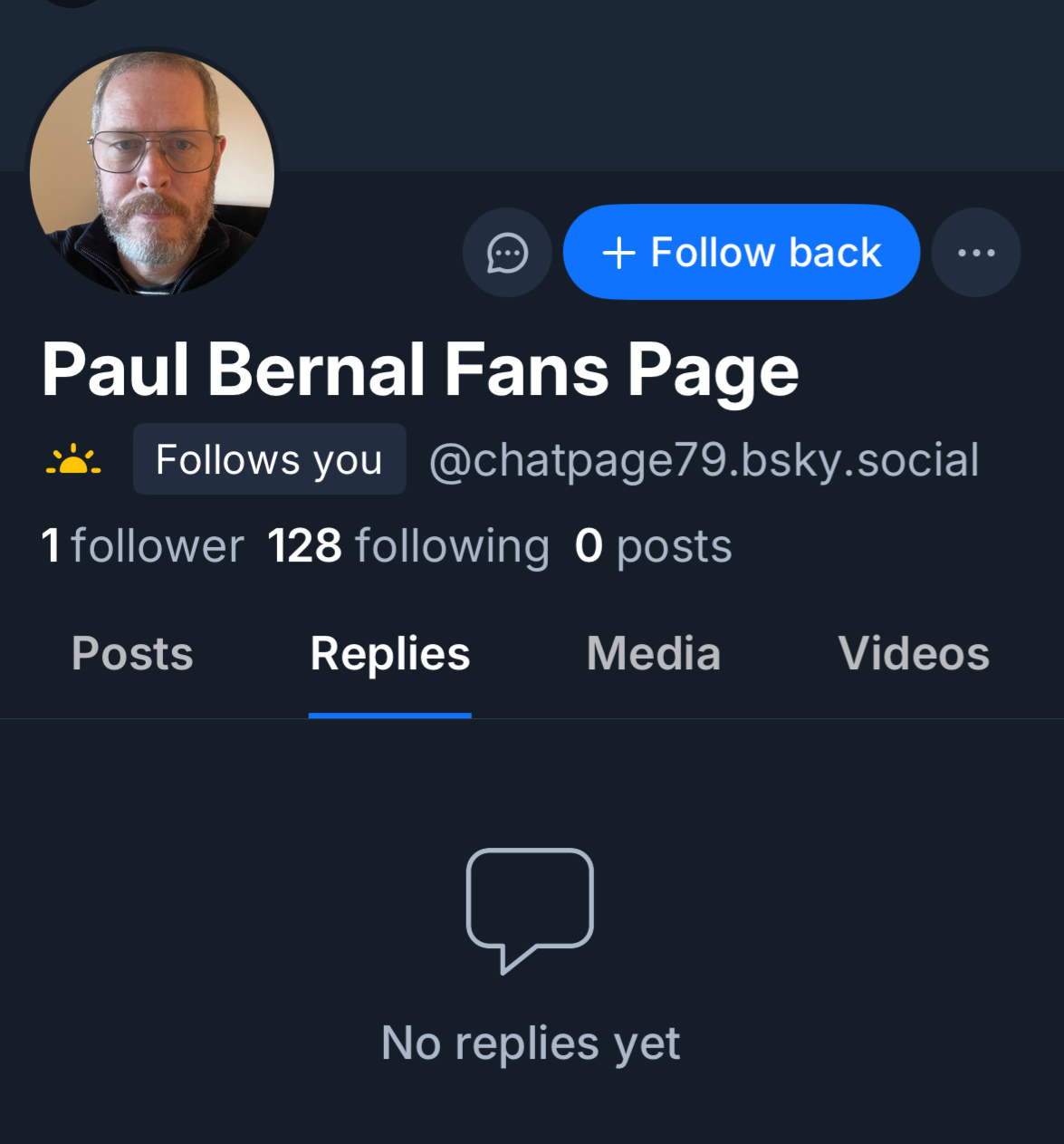The height and width of the screenshot is (1144, 1064).
Task: Open the Videos tab
Action: click(913, 654)
